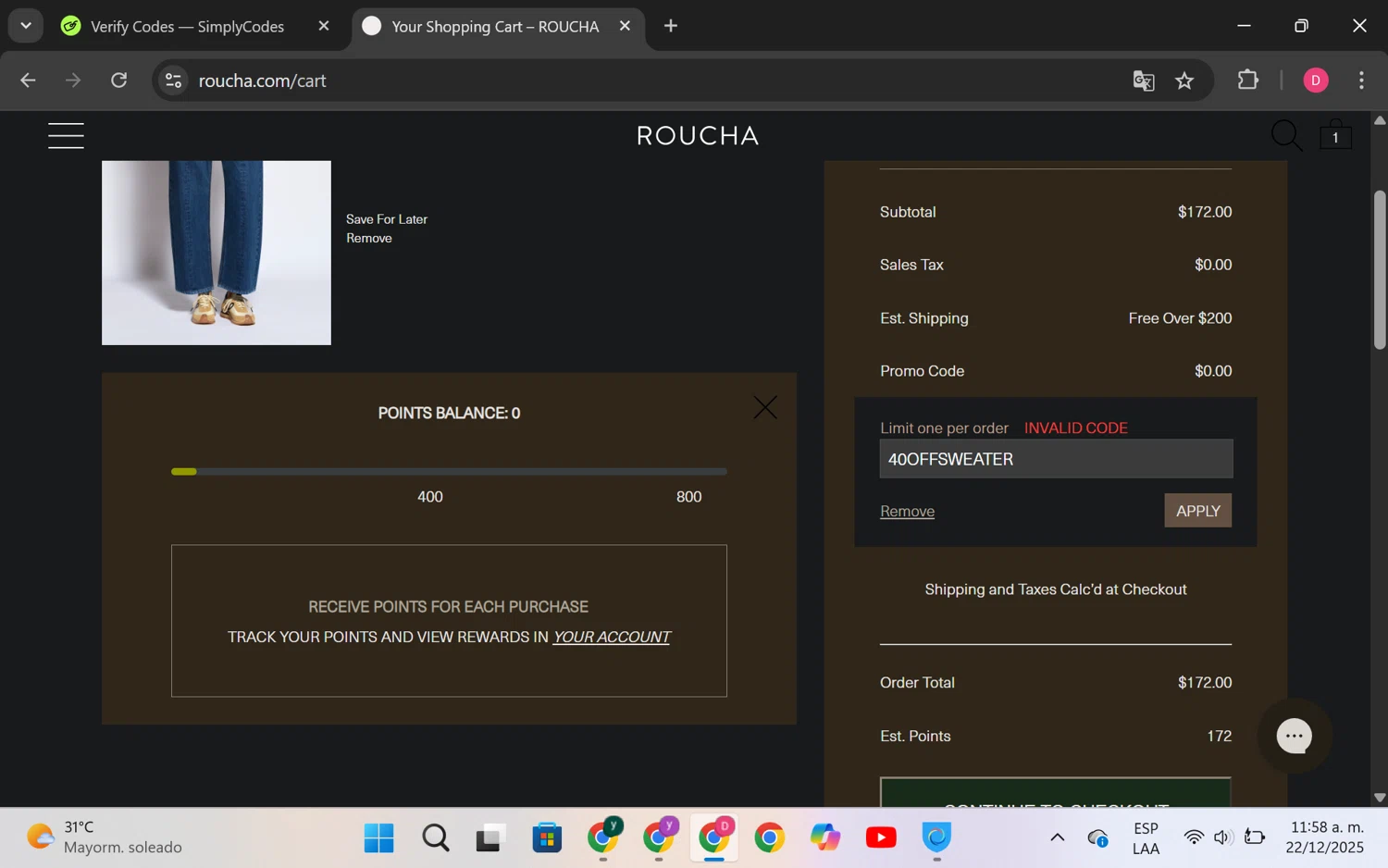This screenshot has height=868, width=1388.
Task: Apply the promo code
Action: click(x=1197, y=511)
